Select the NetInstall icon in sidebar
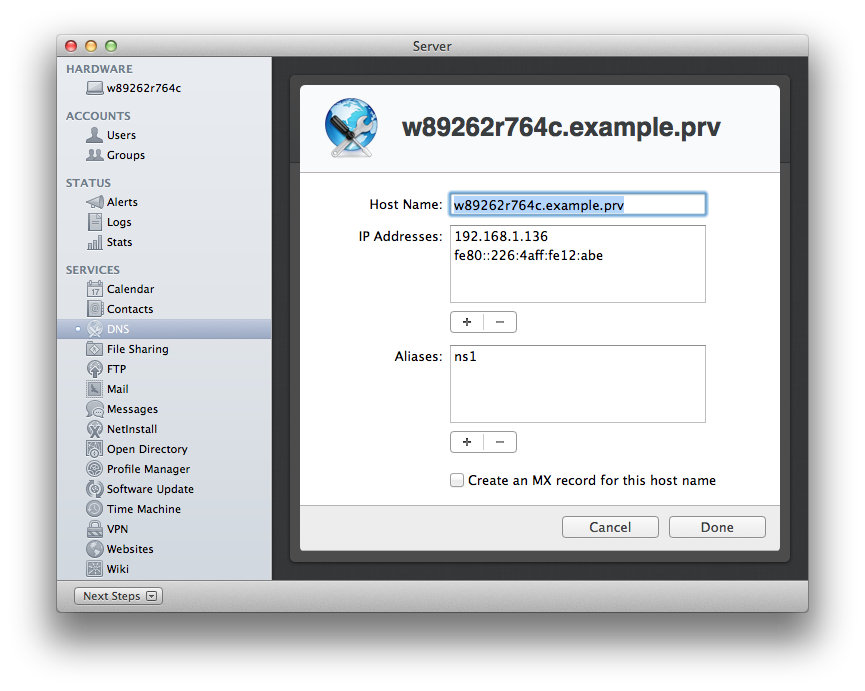The image size is (865, 691). (95, 429)
